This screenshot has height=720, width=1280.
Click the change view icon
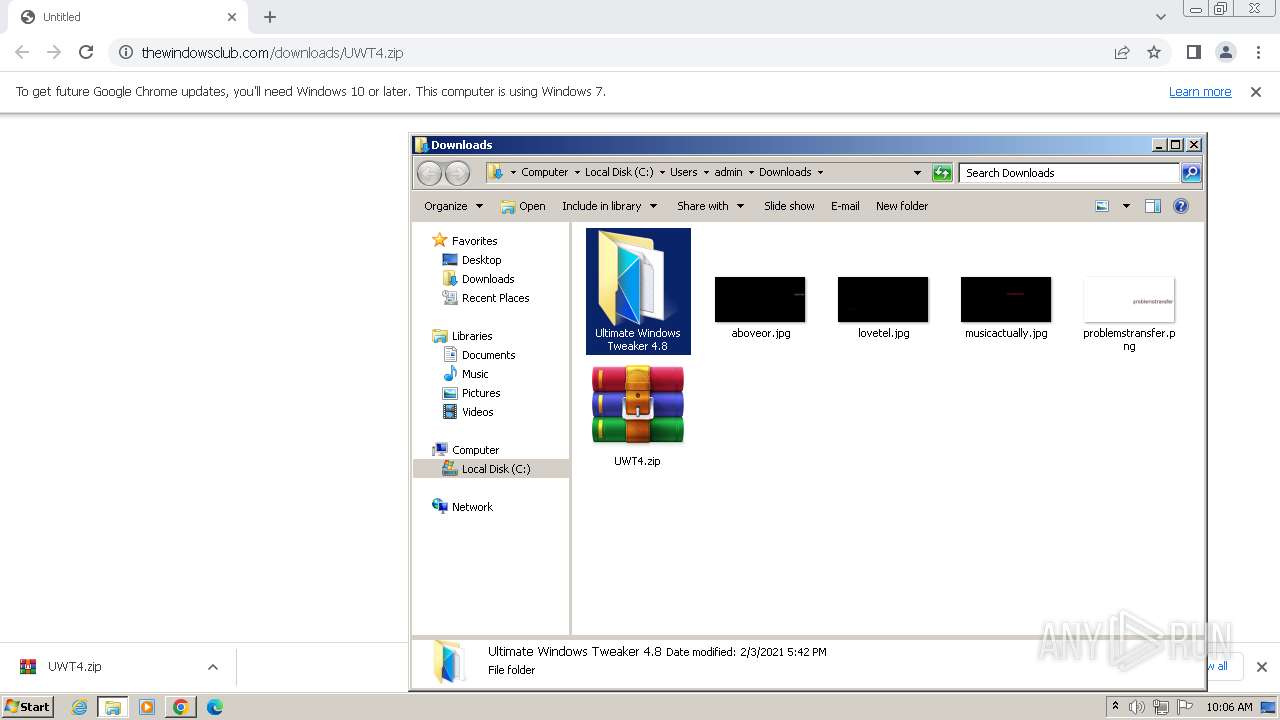pos(1102,206)
